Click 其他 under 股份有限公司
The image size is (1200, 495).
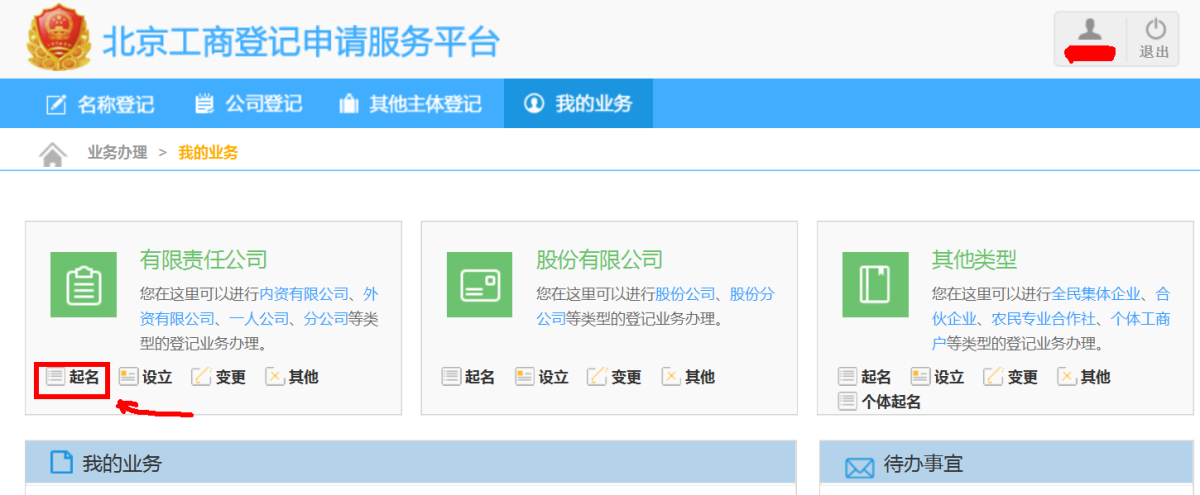click(x=688, y=377)
